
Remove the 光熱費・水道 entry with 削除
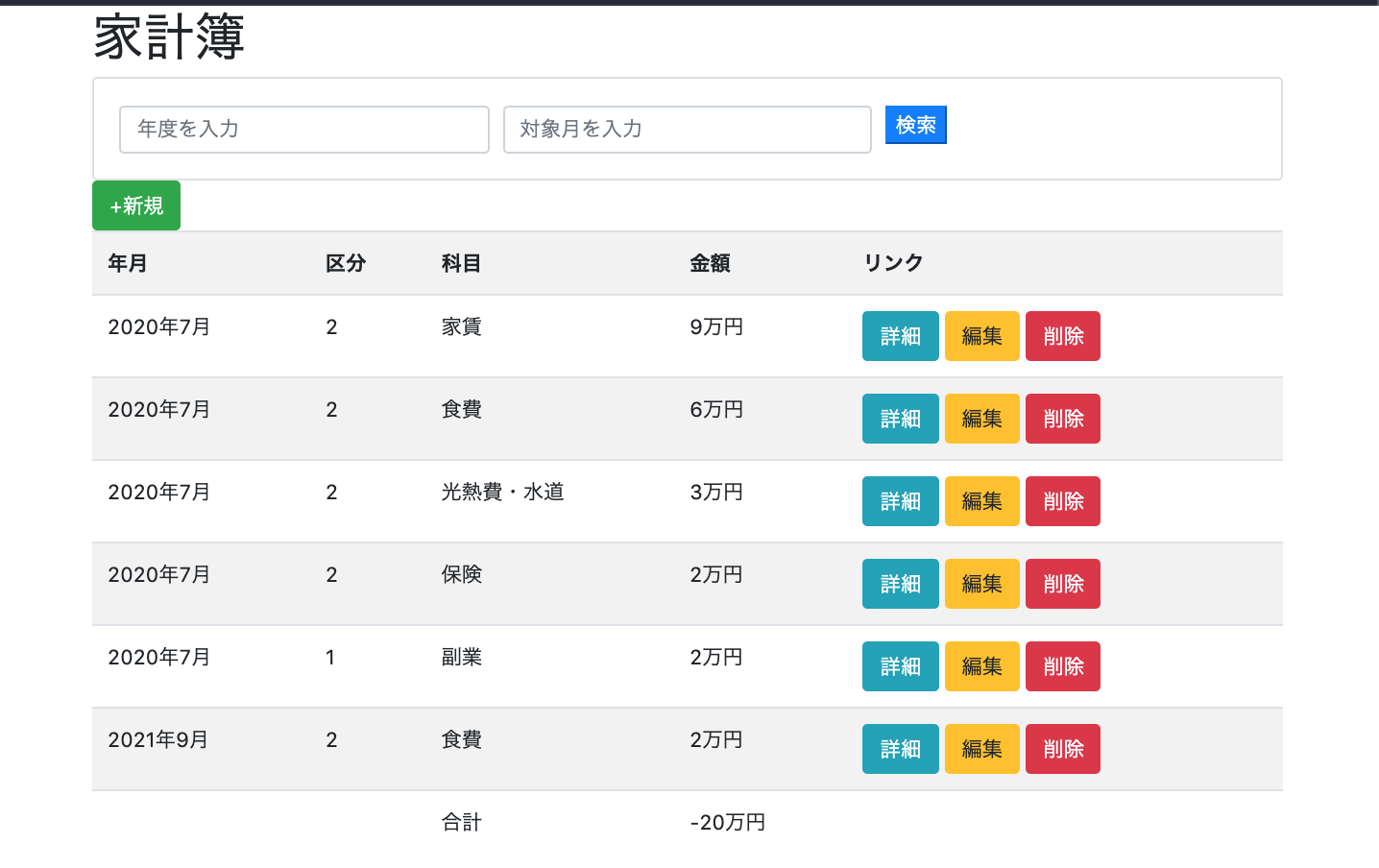point(1062,501)
